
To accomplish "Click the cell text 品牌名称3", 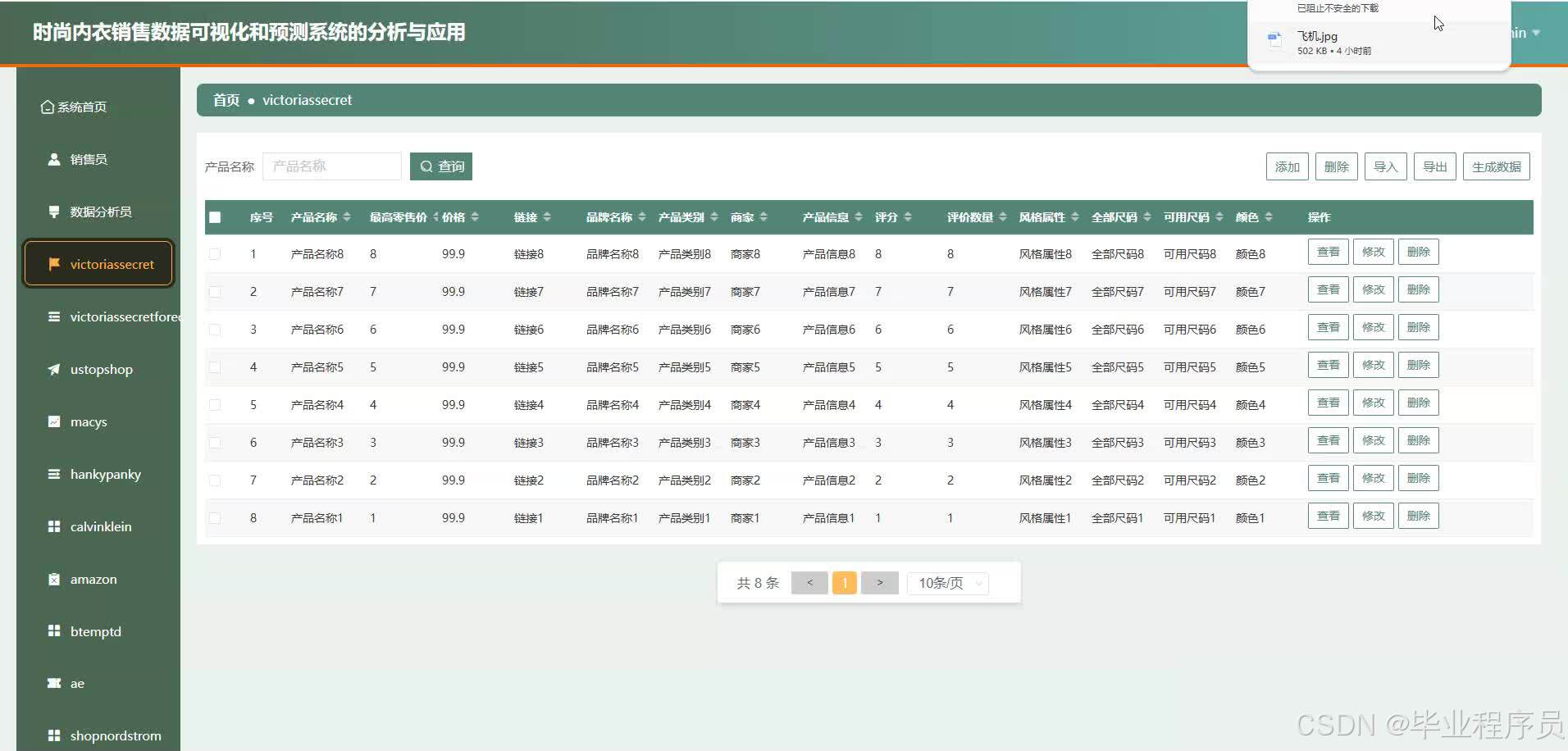I will click(613, 443).
